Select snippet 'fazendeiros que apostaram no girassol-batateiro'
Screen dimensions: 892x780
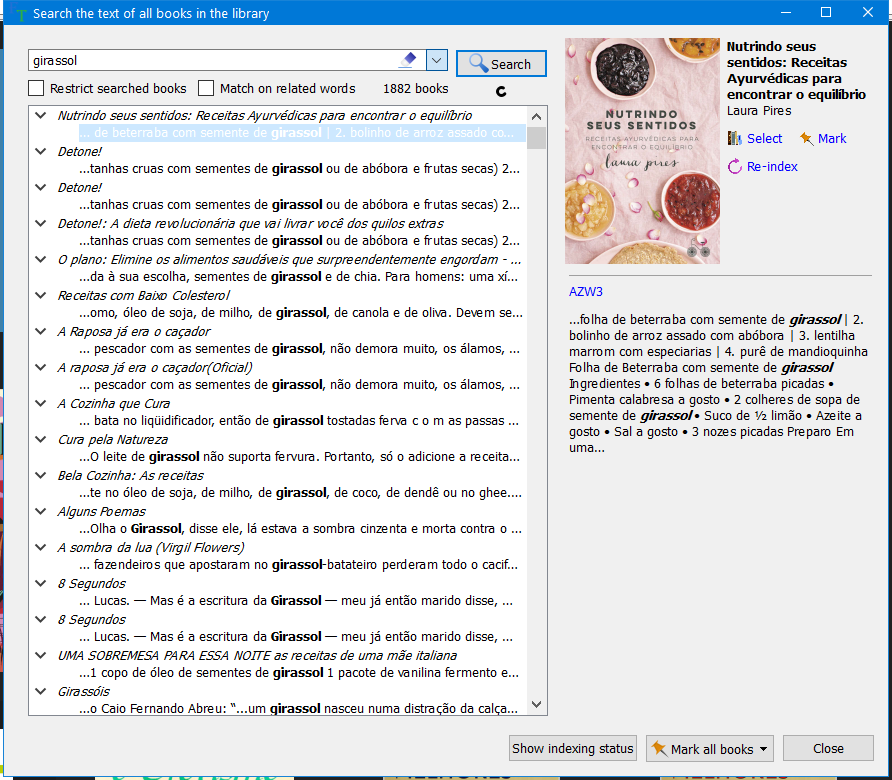299,564
